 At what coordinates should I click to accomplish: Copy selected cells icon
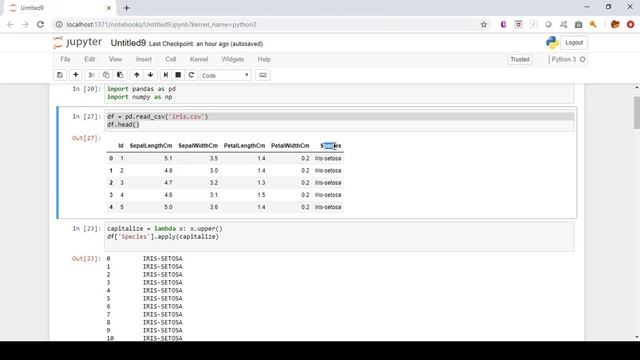click(106, 75)
